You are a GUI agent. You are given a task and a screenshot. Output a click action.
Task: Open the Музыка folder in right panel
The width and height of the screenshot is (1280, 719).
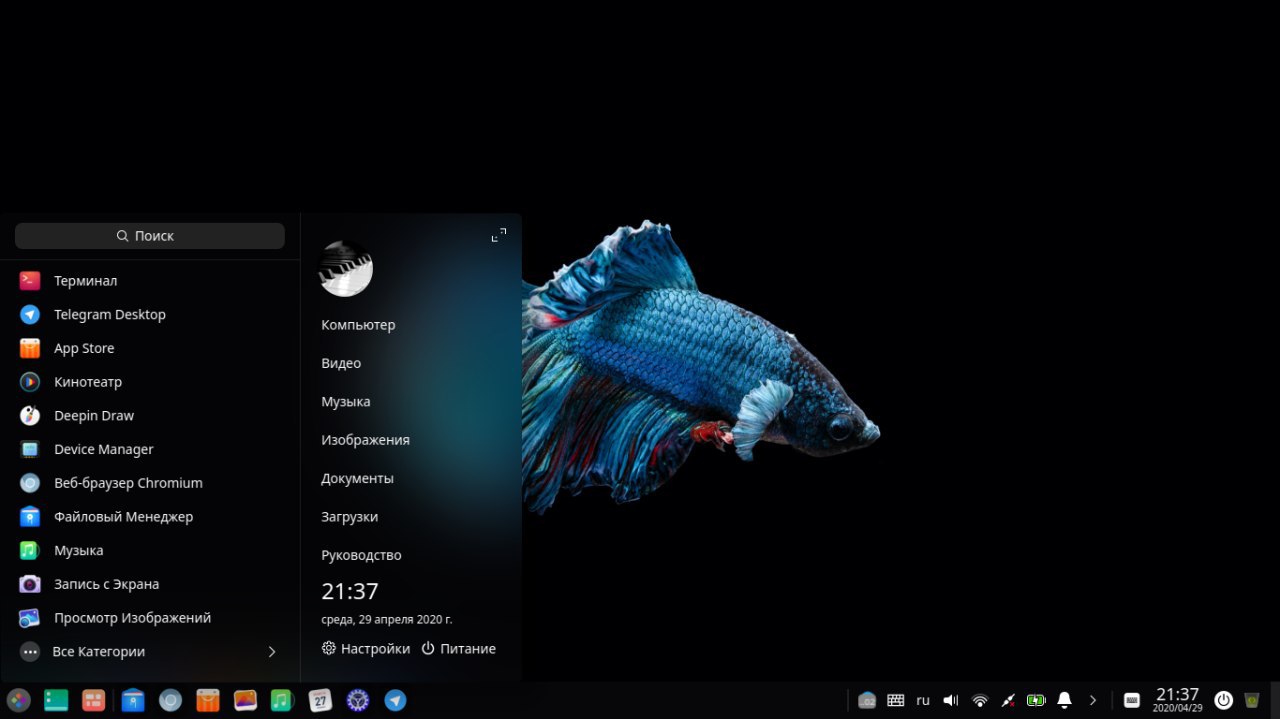point(346,401)
